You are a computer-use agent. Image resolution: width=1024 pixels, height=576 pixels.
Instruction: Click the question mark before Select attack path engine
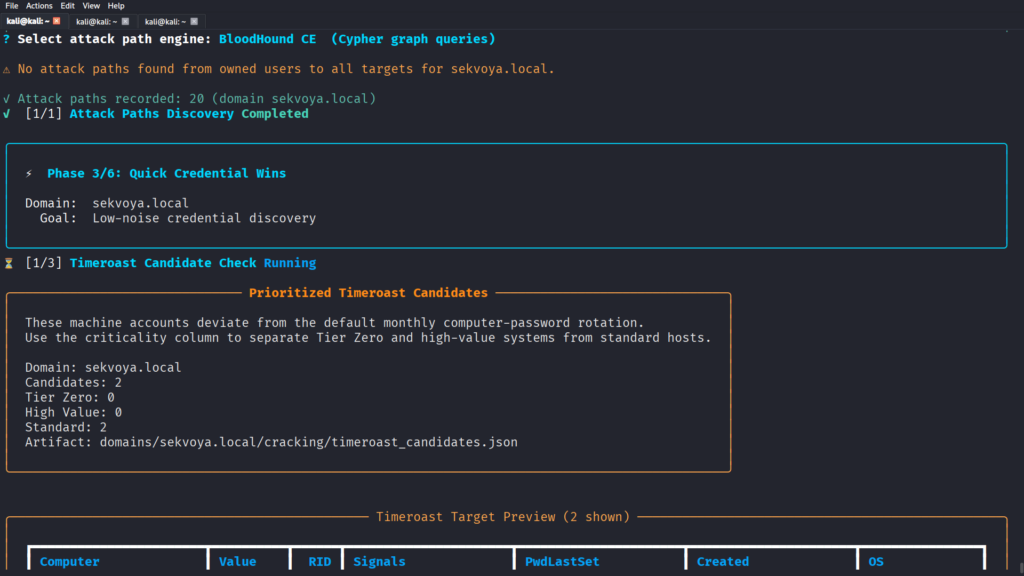[7, 39]
